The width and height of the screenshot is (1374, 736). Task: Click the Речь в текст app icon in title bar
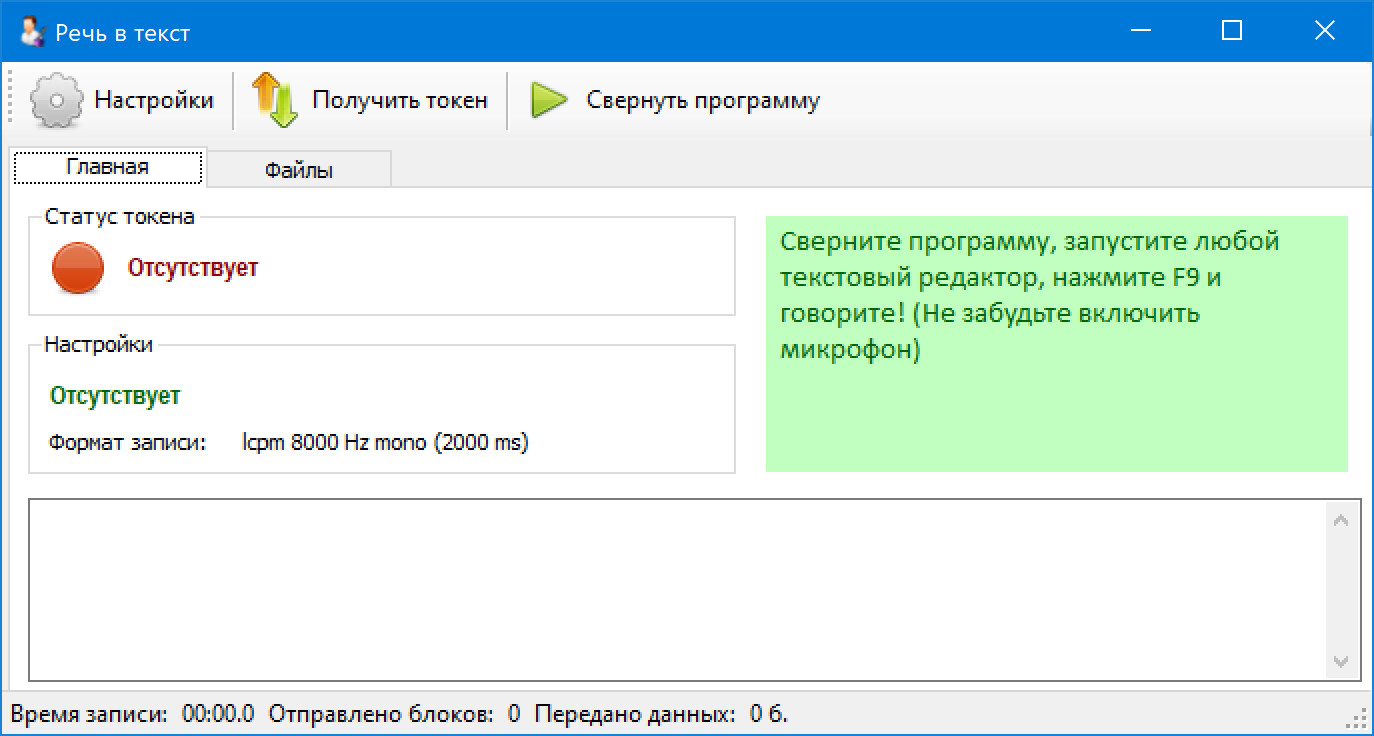(x=32, y=32)
